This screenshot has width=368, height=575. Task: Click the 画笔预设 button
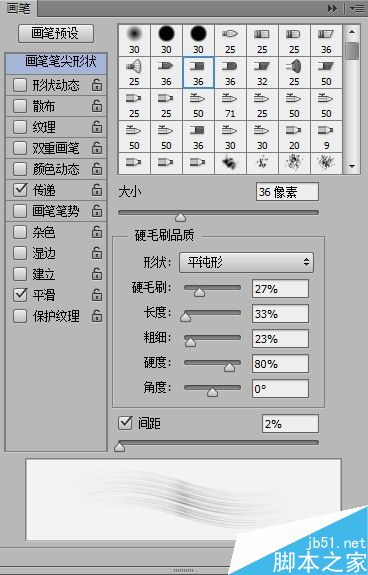56,34
